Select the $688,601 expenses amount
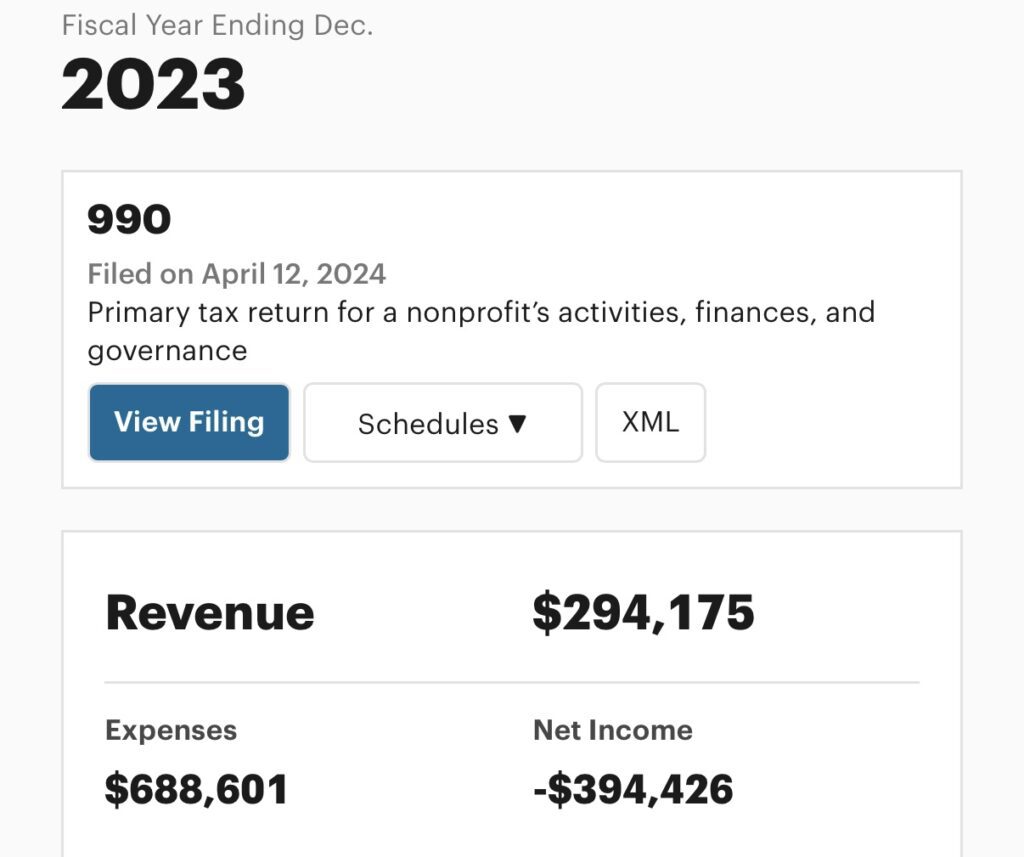The width and height of the screenshot is (1024, 857). tap(196, 789)
